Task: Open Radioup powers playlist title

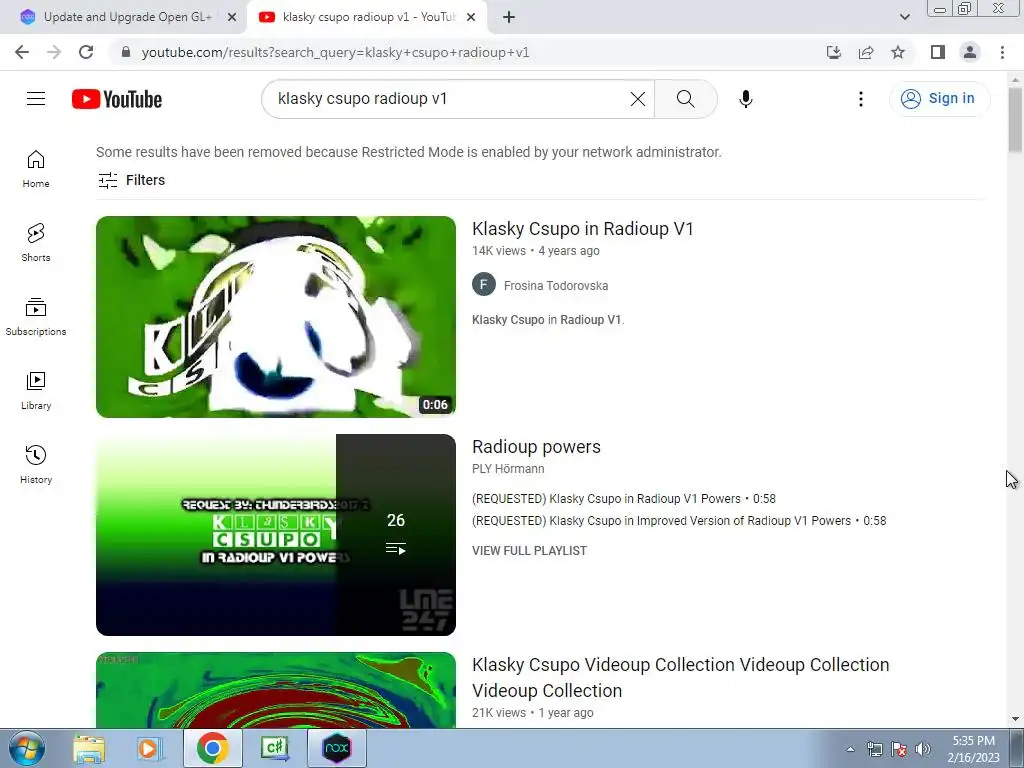Action: 536,447
